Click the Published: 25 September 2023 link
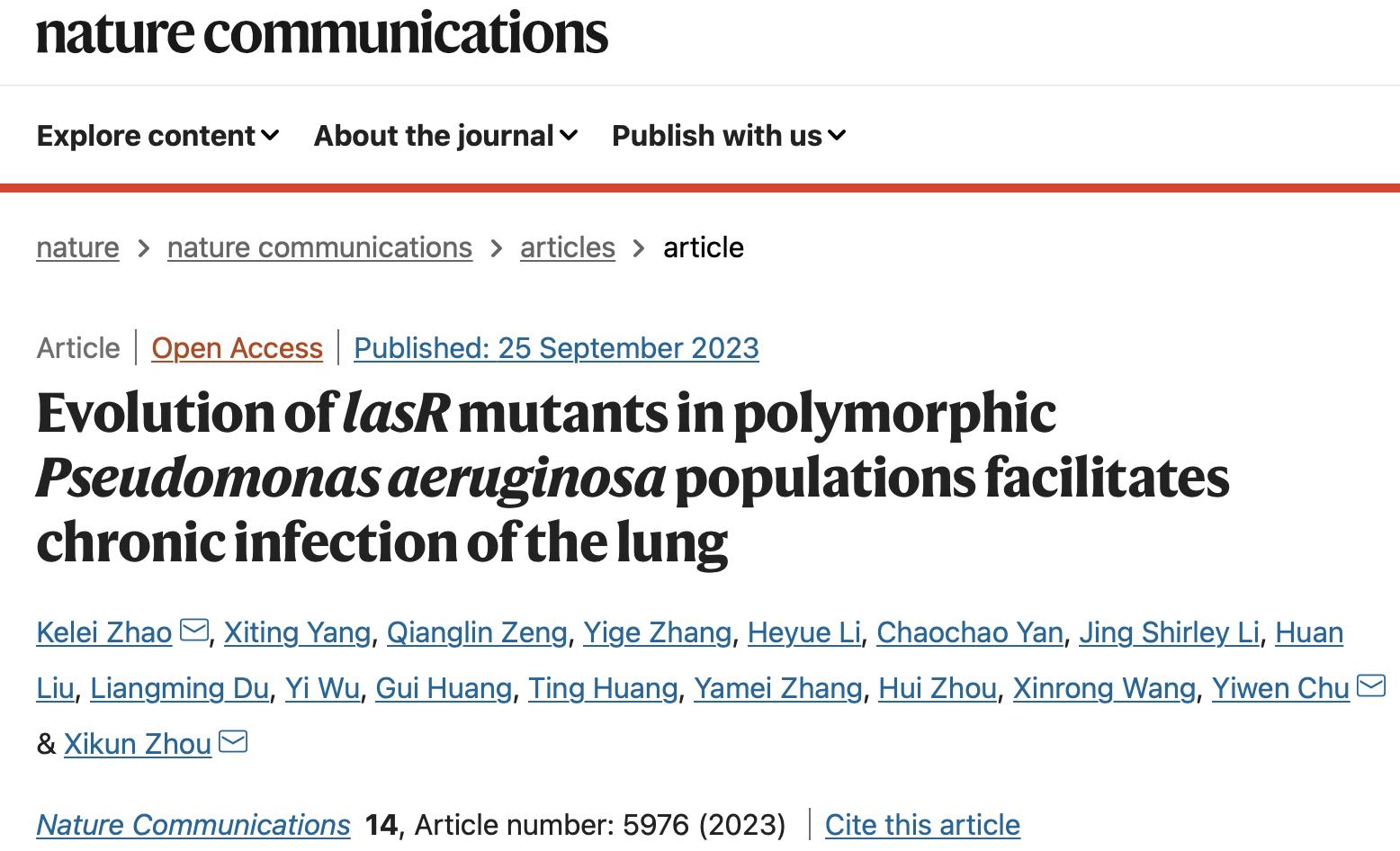The width and height of the screenshot is (1400, 851). tap(556, 348)
